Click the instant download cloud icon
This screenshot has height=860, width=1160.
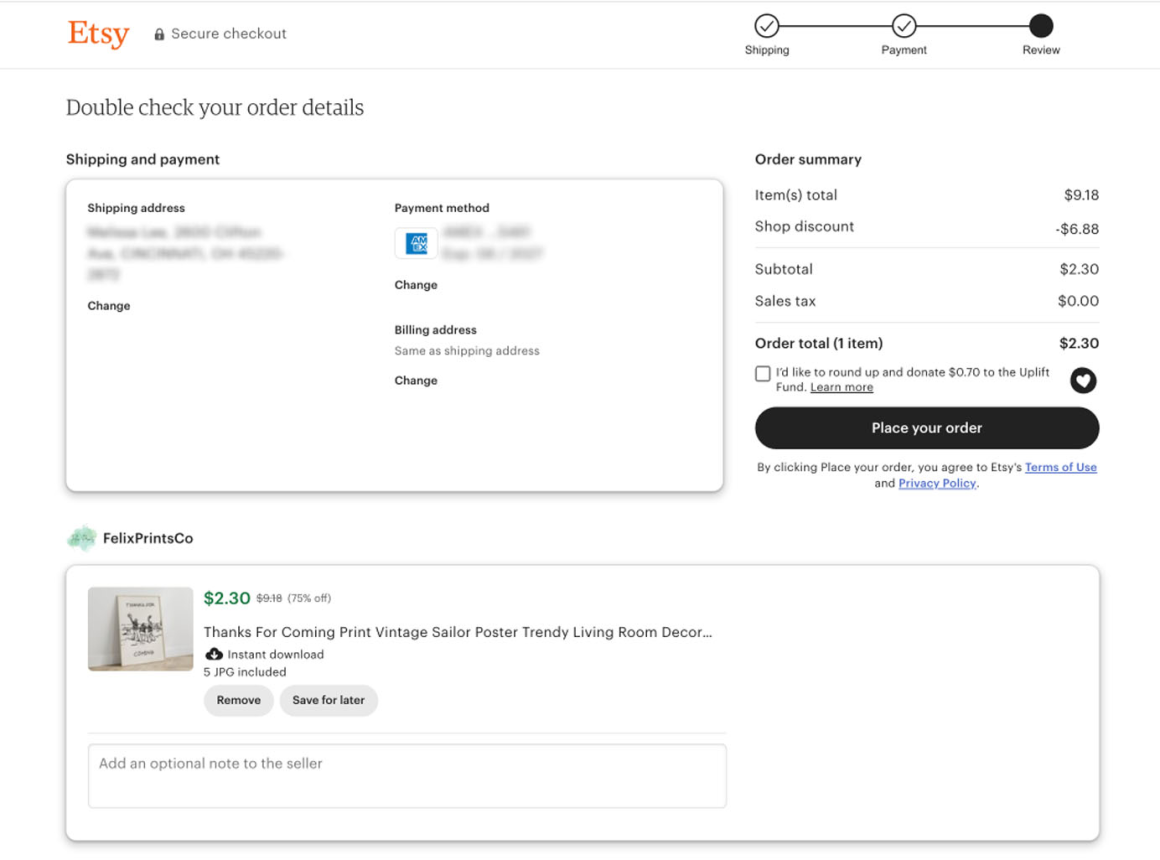point(213,654)
